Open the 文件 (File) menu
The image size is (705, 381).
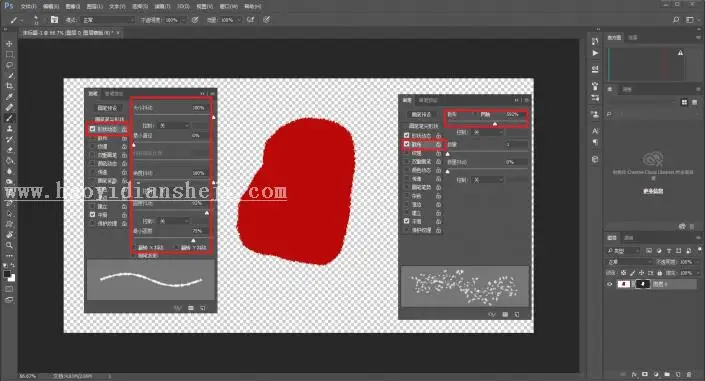click(28, 7)
